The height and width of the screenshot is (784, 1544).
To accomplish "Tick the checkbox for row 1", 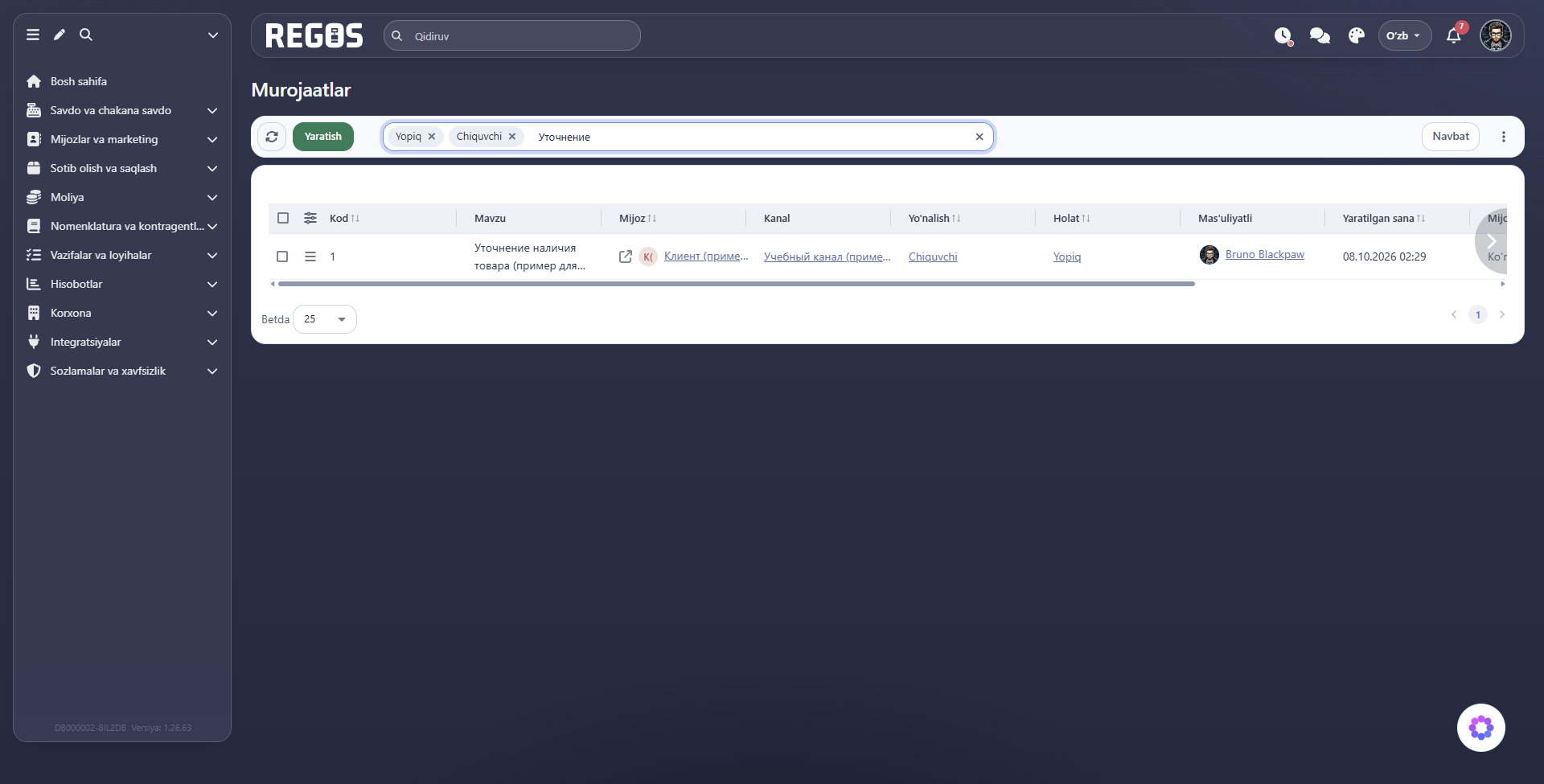I will 282,257.
